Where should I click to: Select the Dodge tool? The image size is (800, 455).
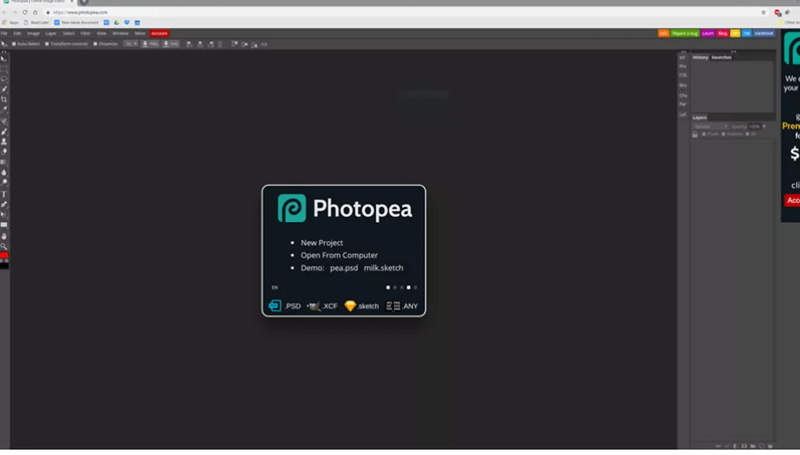tap(4, 183)
